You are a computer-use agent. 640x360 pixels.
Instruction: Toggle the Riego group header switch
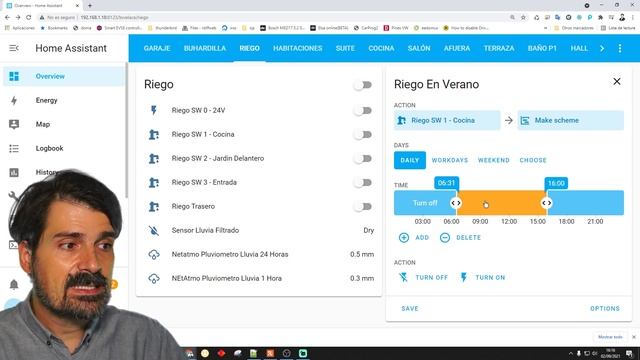click(363, 85)
